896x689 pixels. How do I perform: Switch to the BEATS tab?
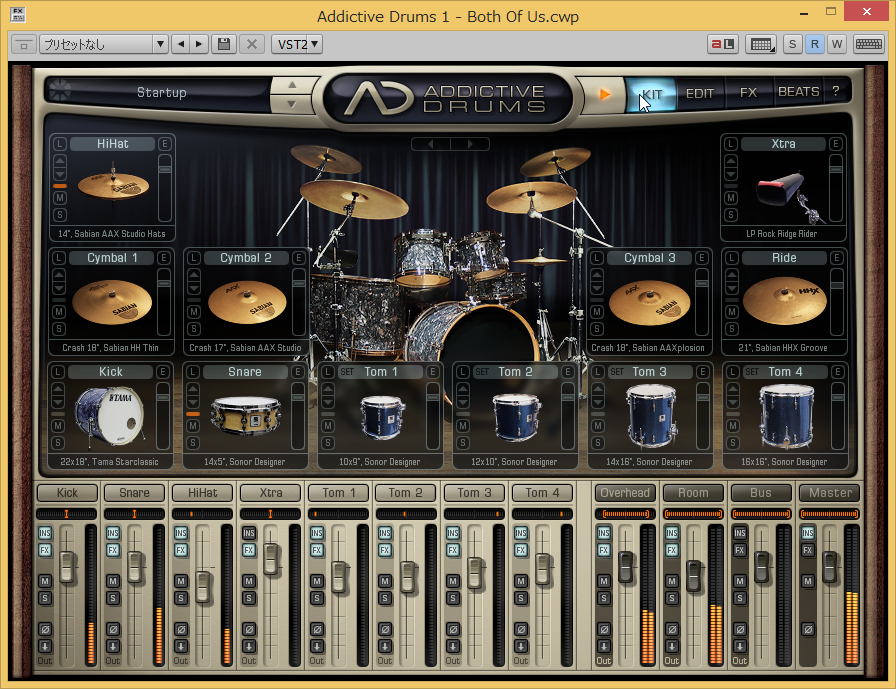click(x=798, y=92)
